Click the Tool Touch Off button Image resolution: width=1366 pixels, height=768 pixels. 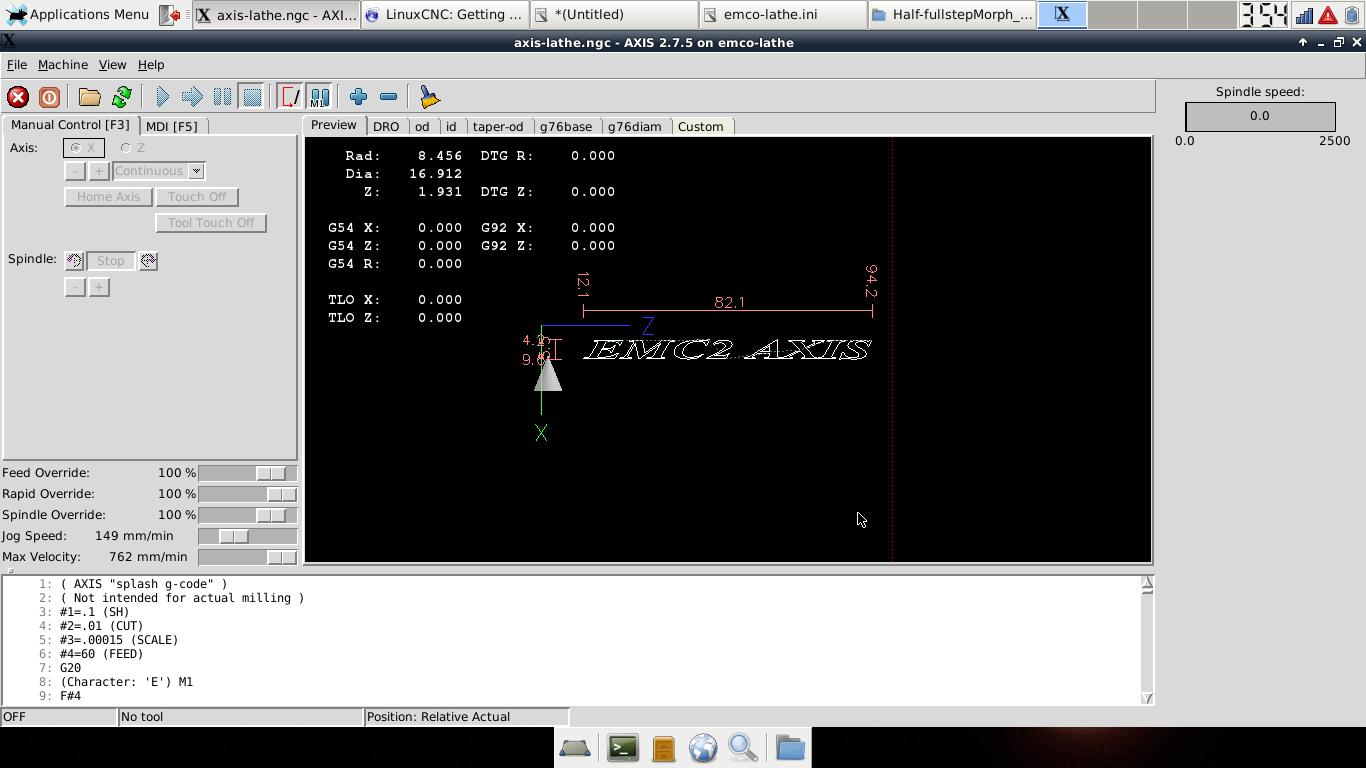211,223
